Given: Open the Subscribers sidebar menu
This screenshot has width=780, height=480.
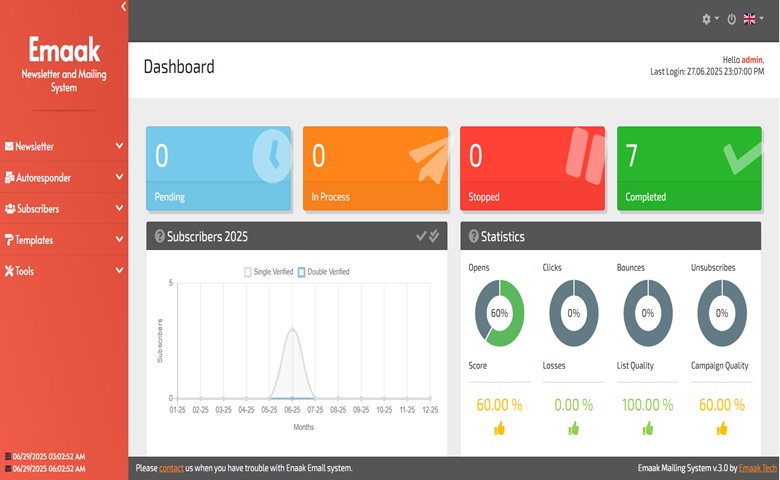Looking at the screenshot, I should click(x=64, y=208).
